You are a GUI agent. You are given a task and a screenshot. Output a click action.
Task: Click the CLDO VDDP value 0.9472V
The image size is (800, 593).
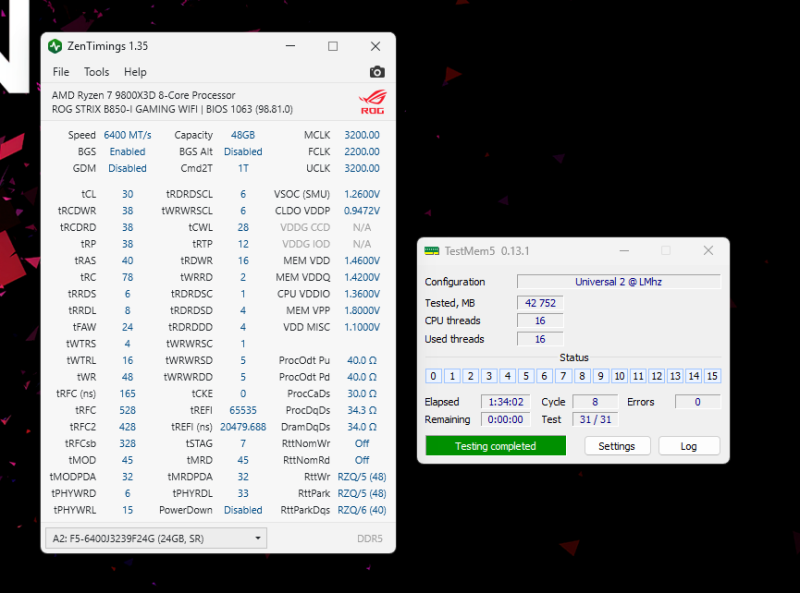click(x=362, y=211)
